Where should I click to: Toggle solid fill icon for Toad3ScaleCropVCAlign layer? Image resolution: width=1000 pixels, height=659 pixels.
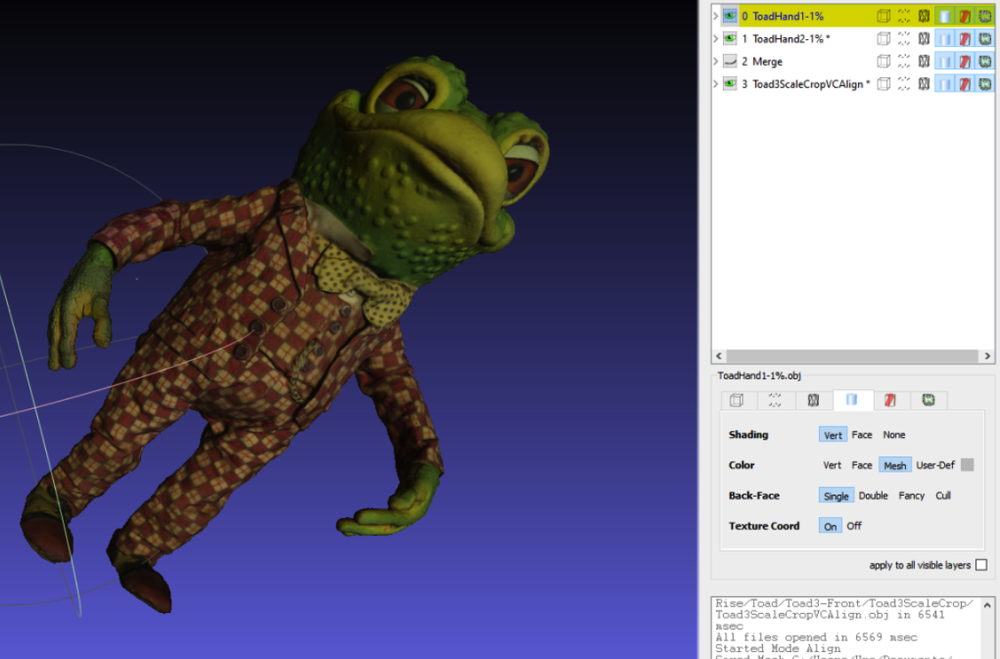coord(945,84)
